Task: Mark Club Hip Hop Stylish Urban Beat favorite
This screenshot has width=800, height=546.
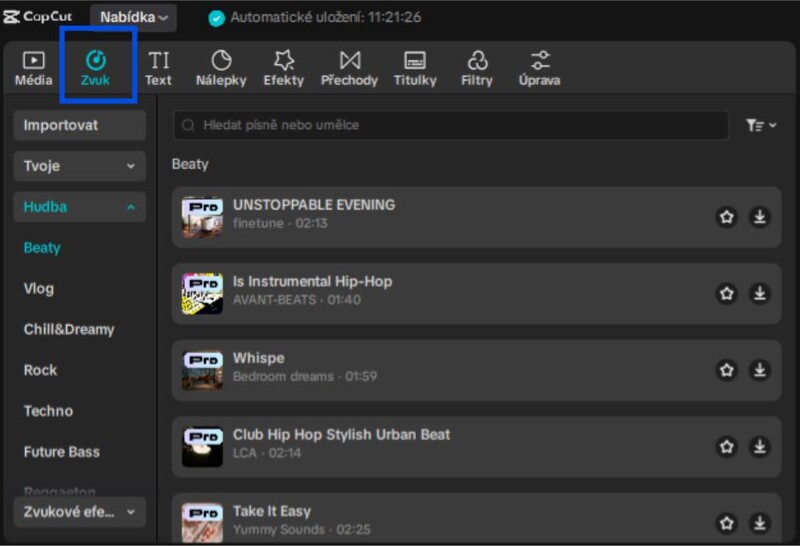Action: 727,447
